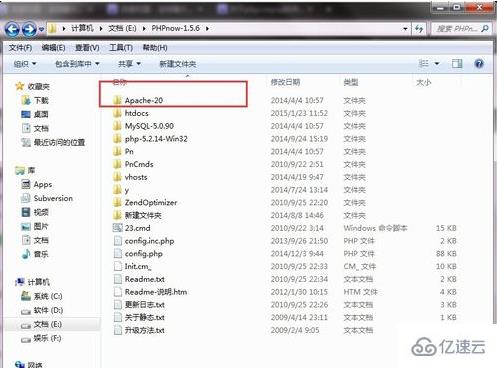Open address bar history dropdown arrow

(405, 29)
